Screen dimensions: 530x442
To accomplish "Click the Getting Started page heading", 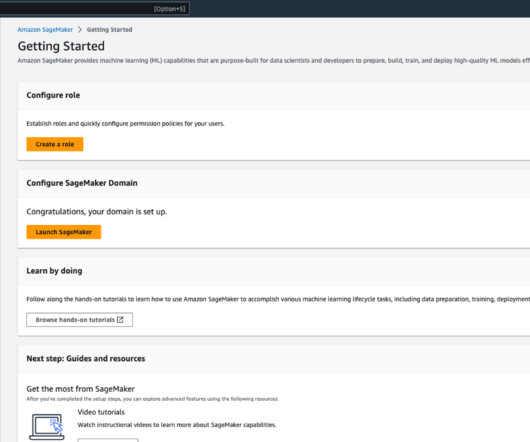I will pyautogui.click(x=61, y=46).
